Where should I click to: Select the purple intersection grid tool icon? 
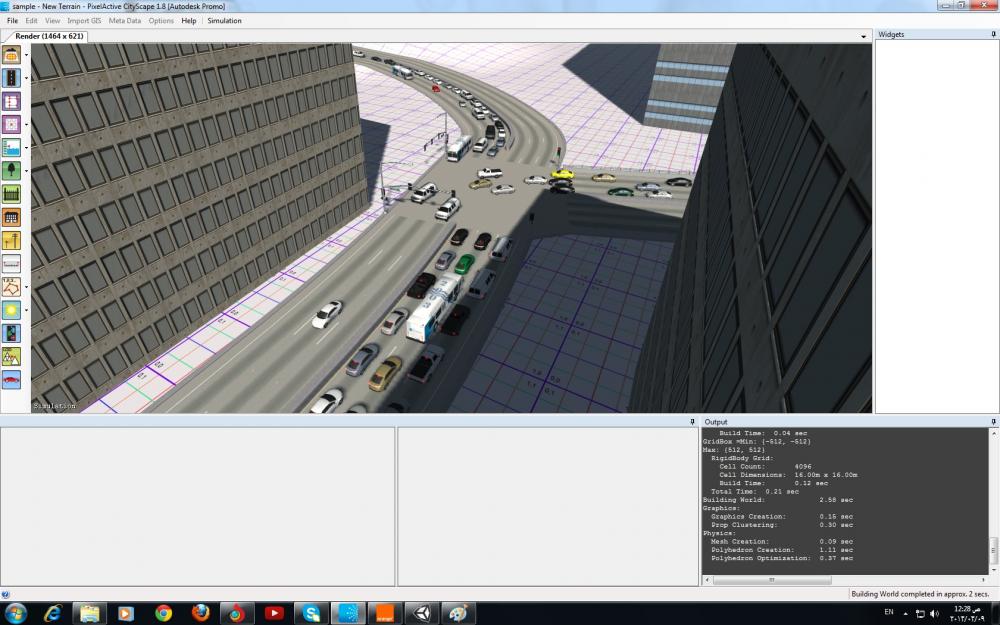coord(11,101)
